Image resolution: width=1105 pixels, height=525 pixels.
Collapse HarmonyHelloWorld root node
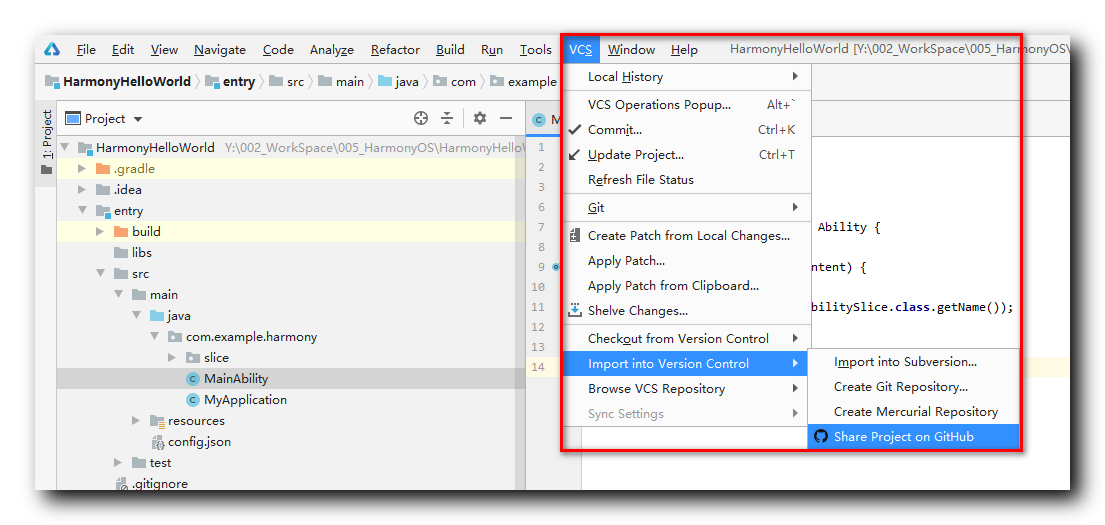[65, 148]
